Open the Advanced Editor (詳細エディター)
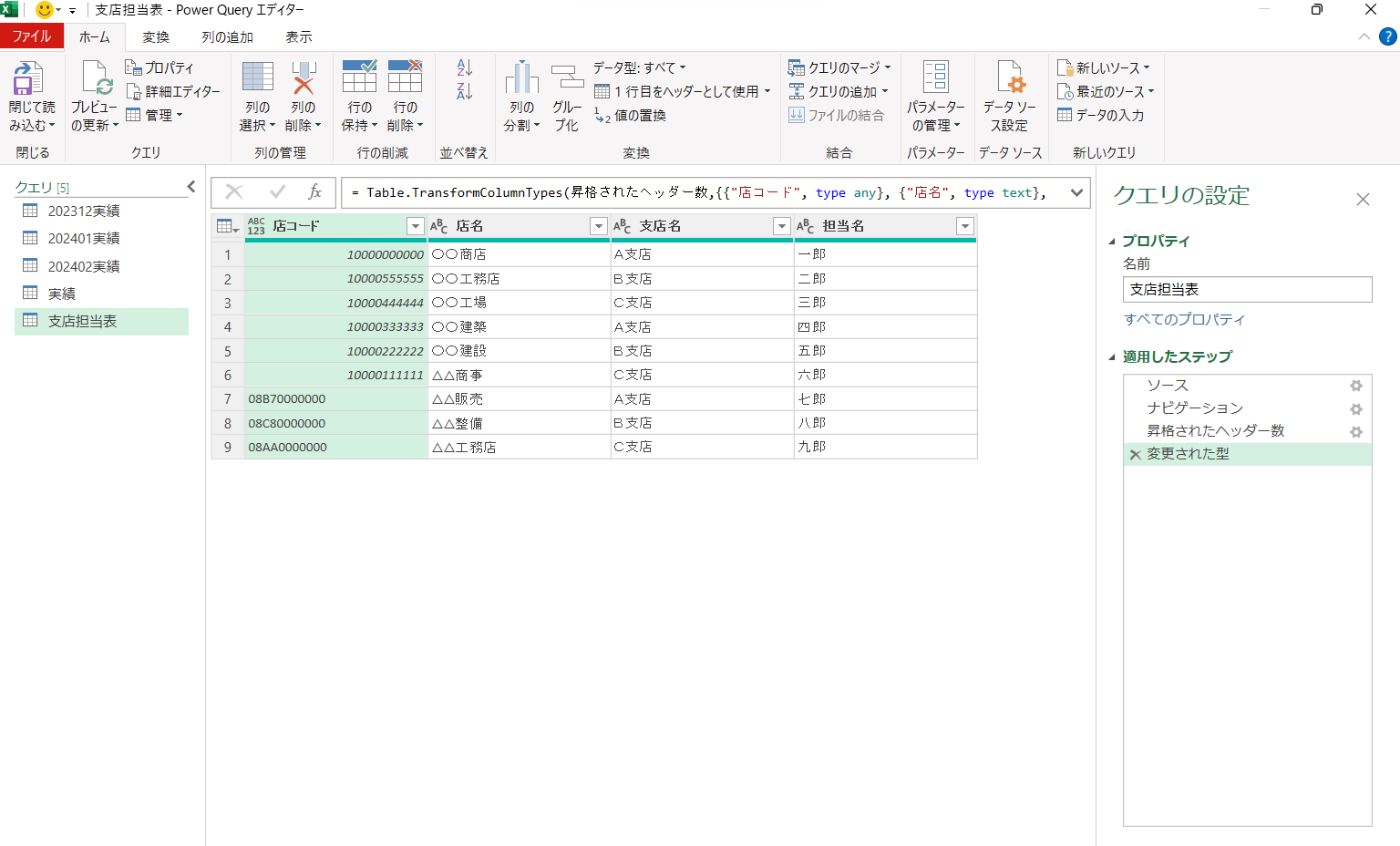 173,91
